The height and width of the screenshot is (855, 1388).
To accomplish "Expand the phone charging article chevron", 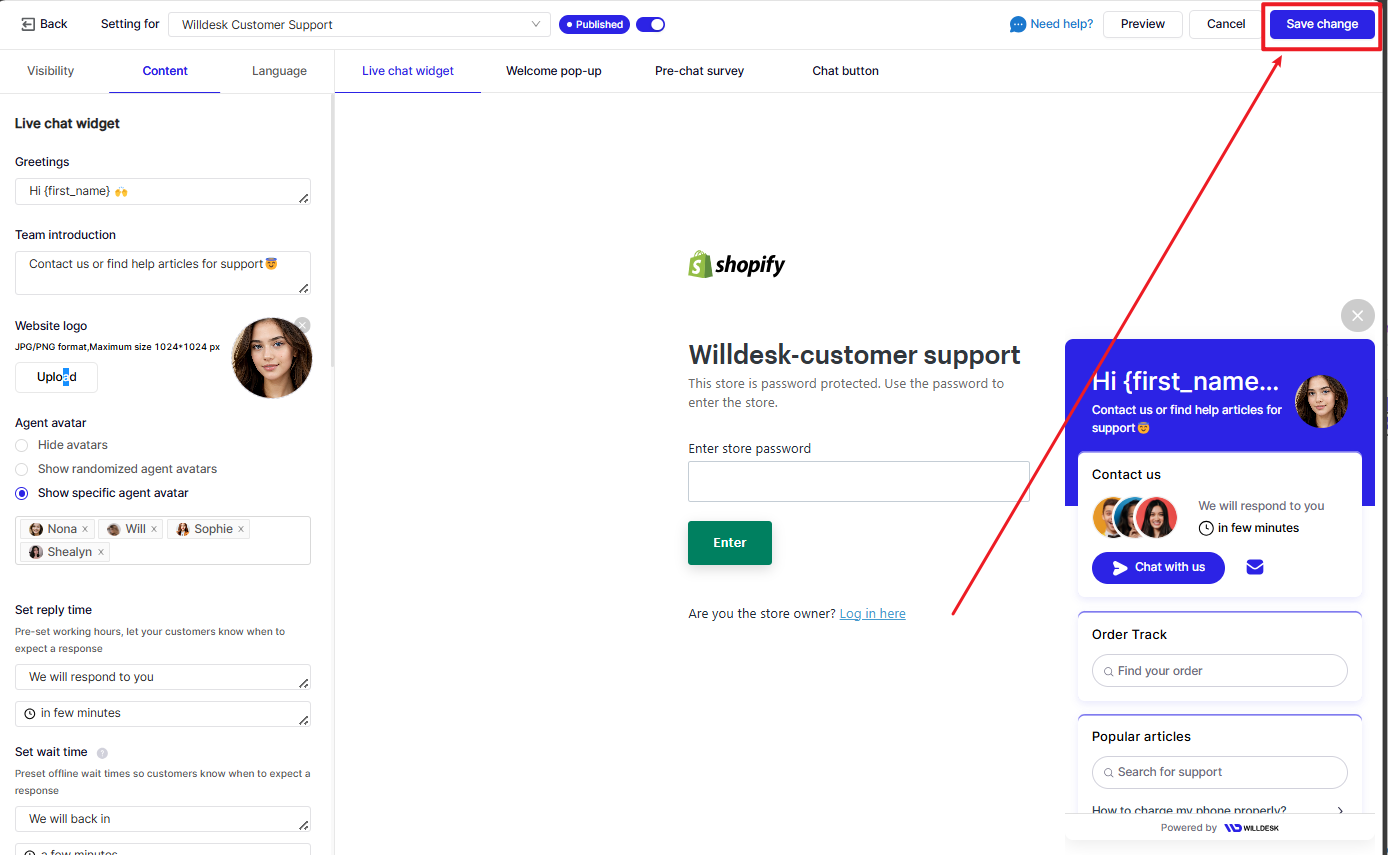I will click(1340, 811).
